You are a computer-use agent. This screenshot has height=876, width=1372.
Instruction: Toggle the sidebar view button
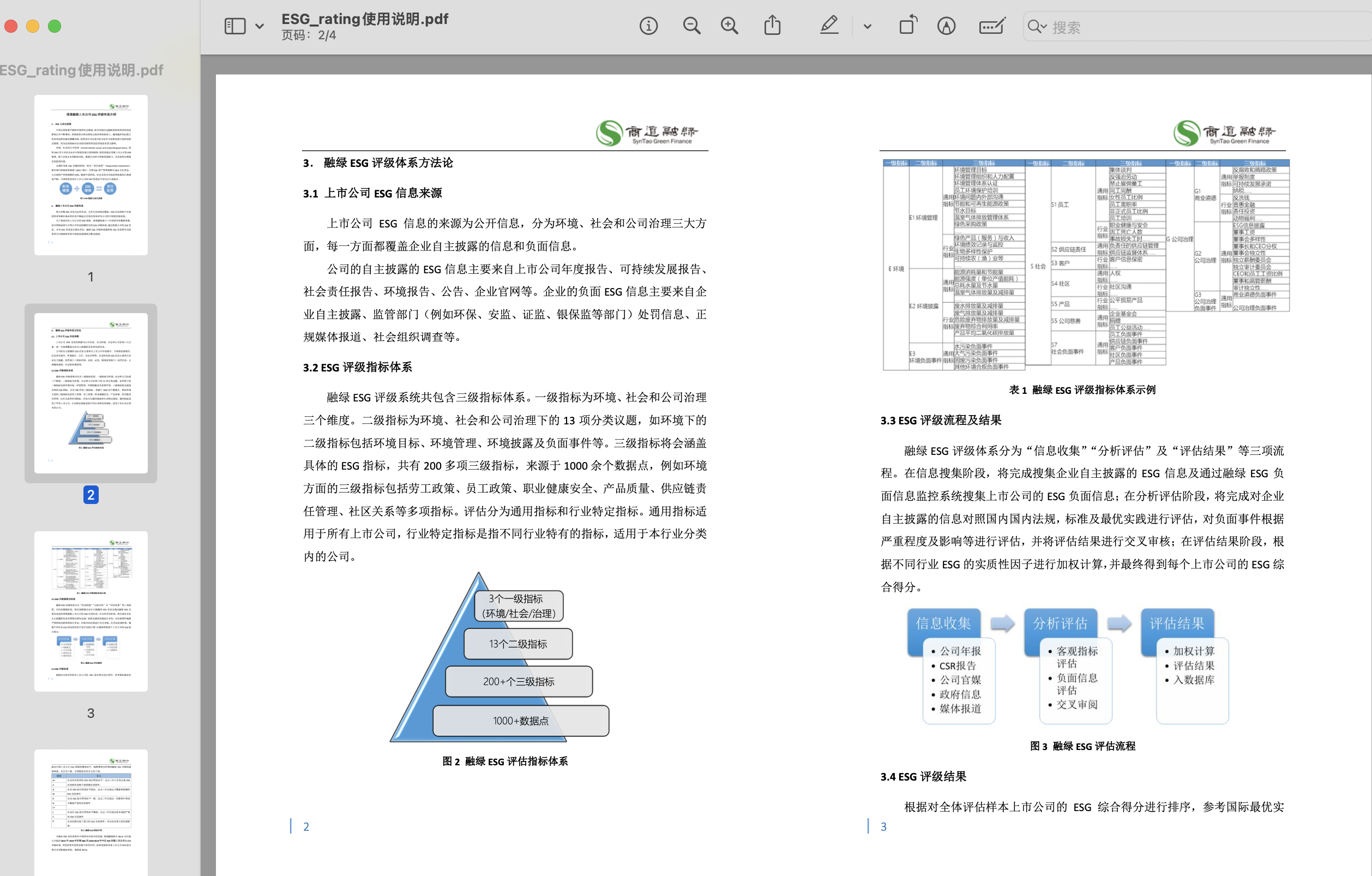(234, 26)
